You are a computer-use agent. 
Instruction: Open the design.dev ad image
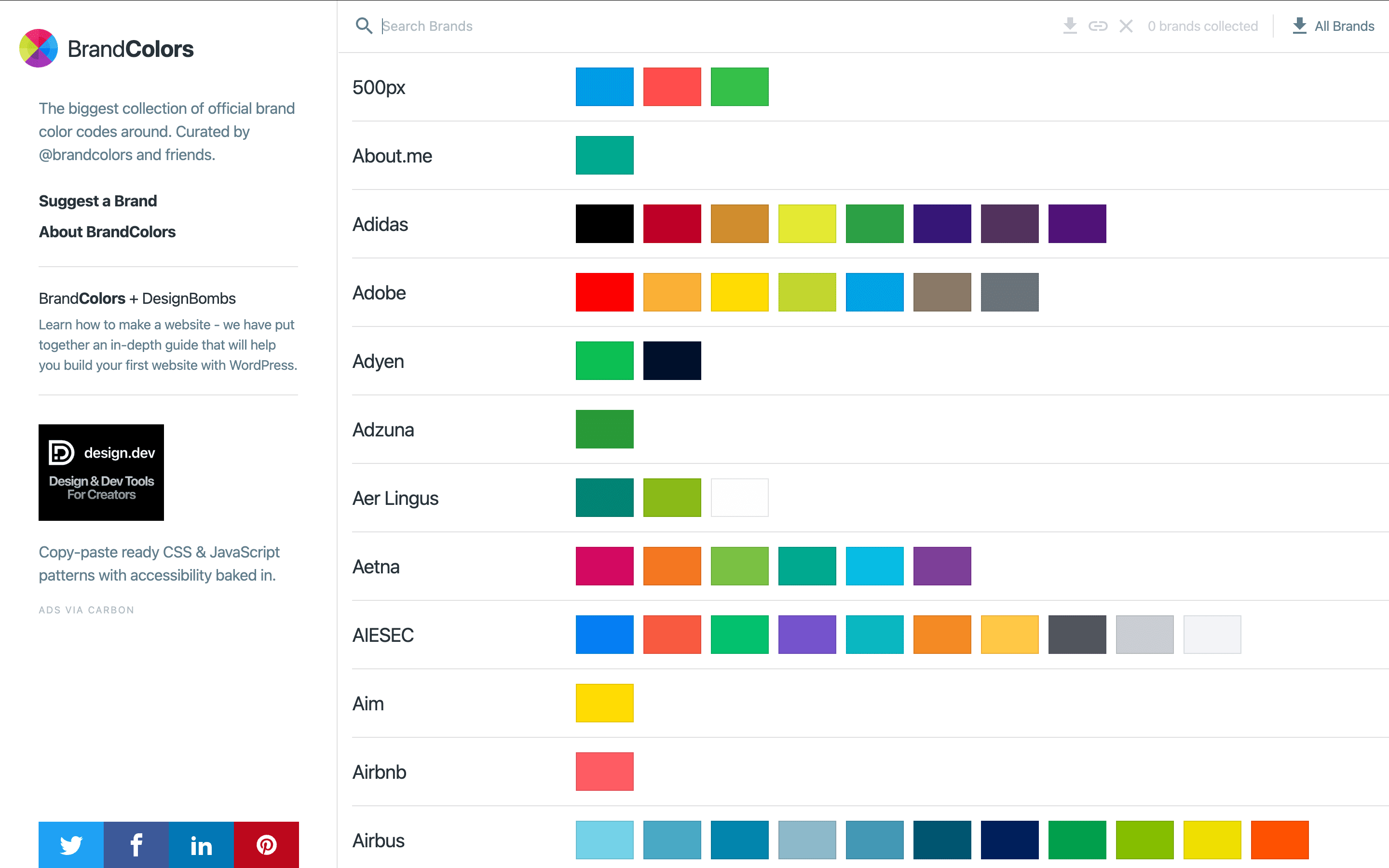coord(101,473)
